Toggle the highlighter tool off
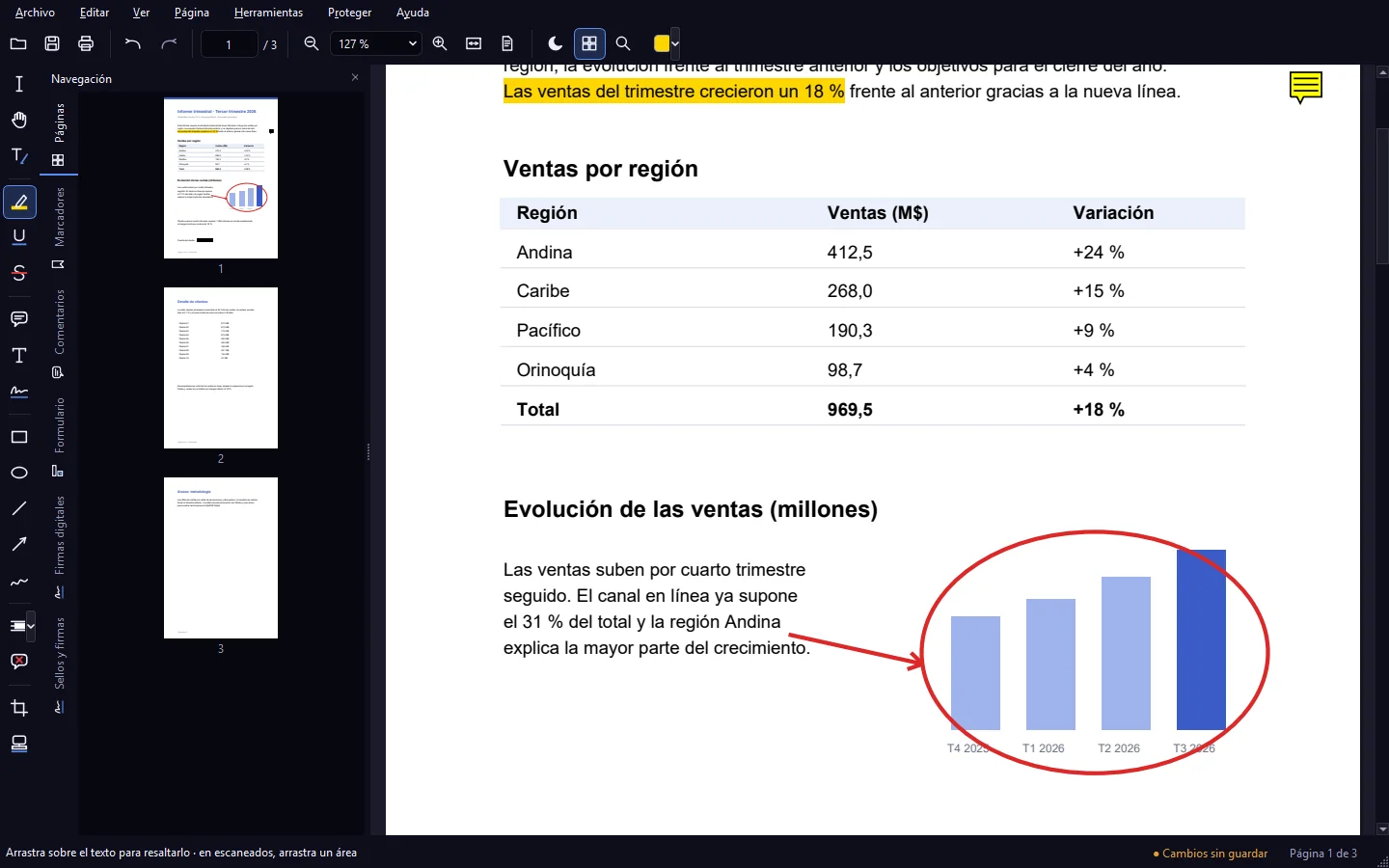Viewport: 1389px width, 868px height. 19,202
